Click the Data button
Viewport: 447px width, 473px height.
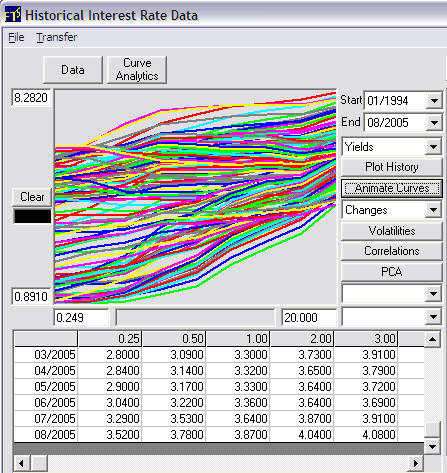(73, 70)
